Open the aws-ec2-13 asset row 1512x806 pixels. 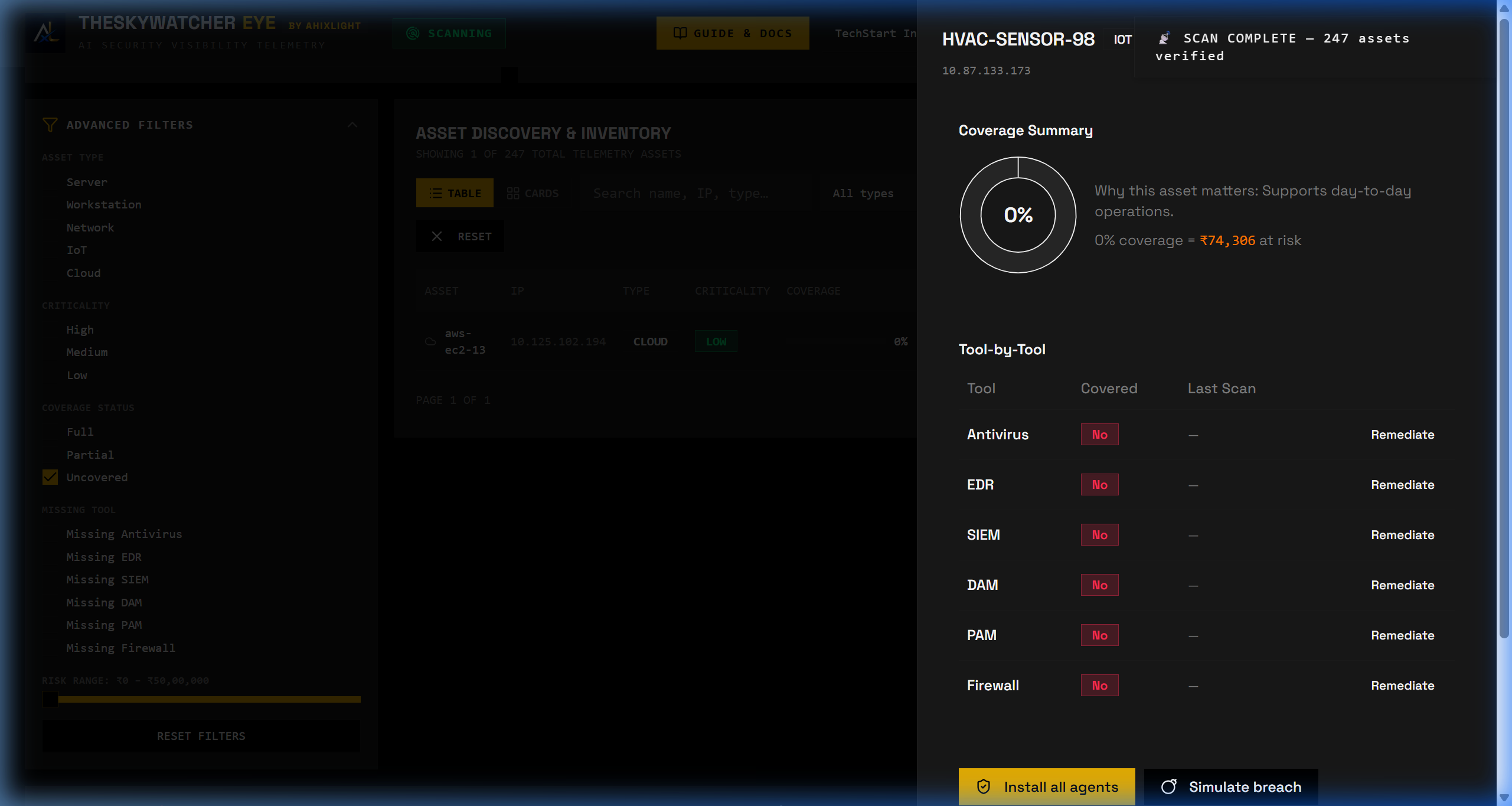(666, 341)
